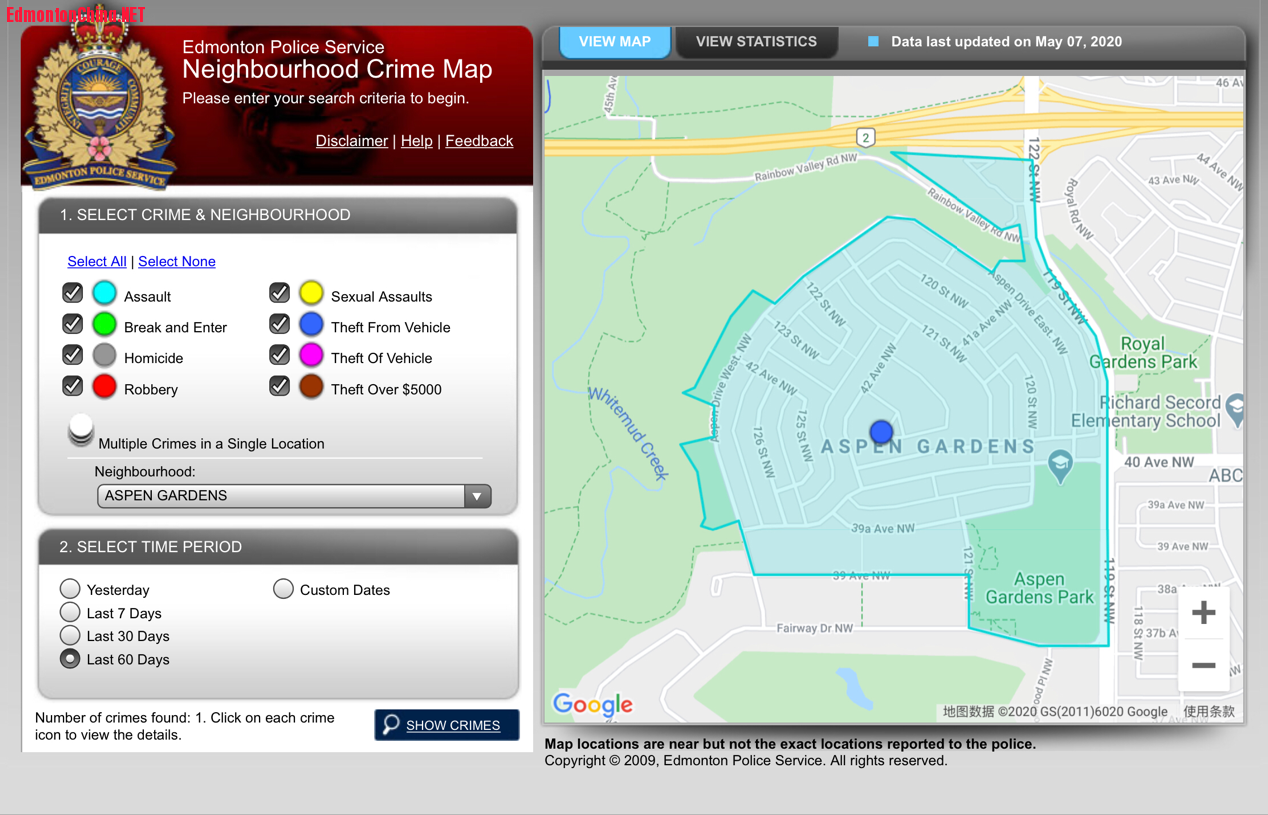Viewport: 1268px width, 815px height.
Task: Zoom out the map with the minus button
Action: pyautogui.click(x=1203, y=665)
